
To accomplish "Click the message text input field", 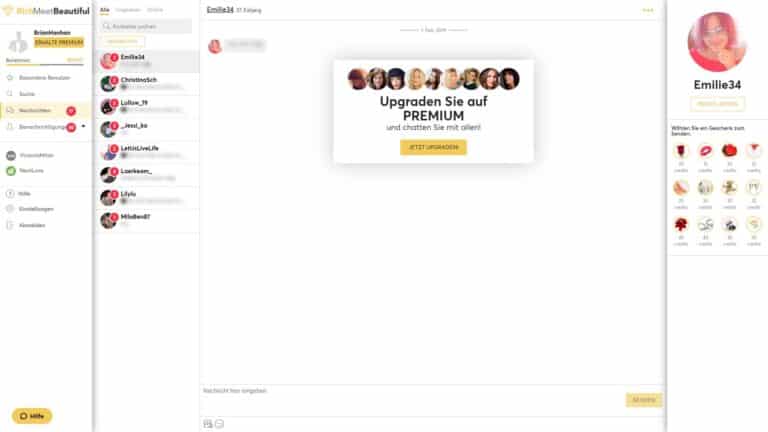I will pos(411,399).
